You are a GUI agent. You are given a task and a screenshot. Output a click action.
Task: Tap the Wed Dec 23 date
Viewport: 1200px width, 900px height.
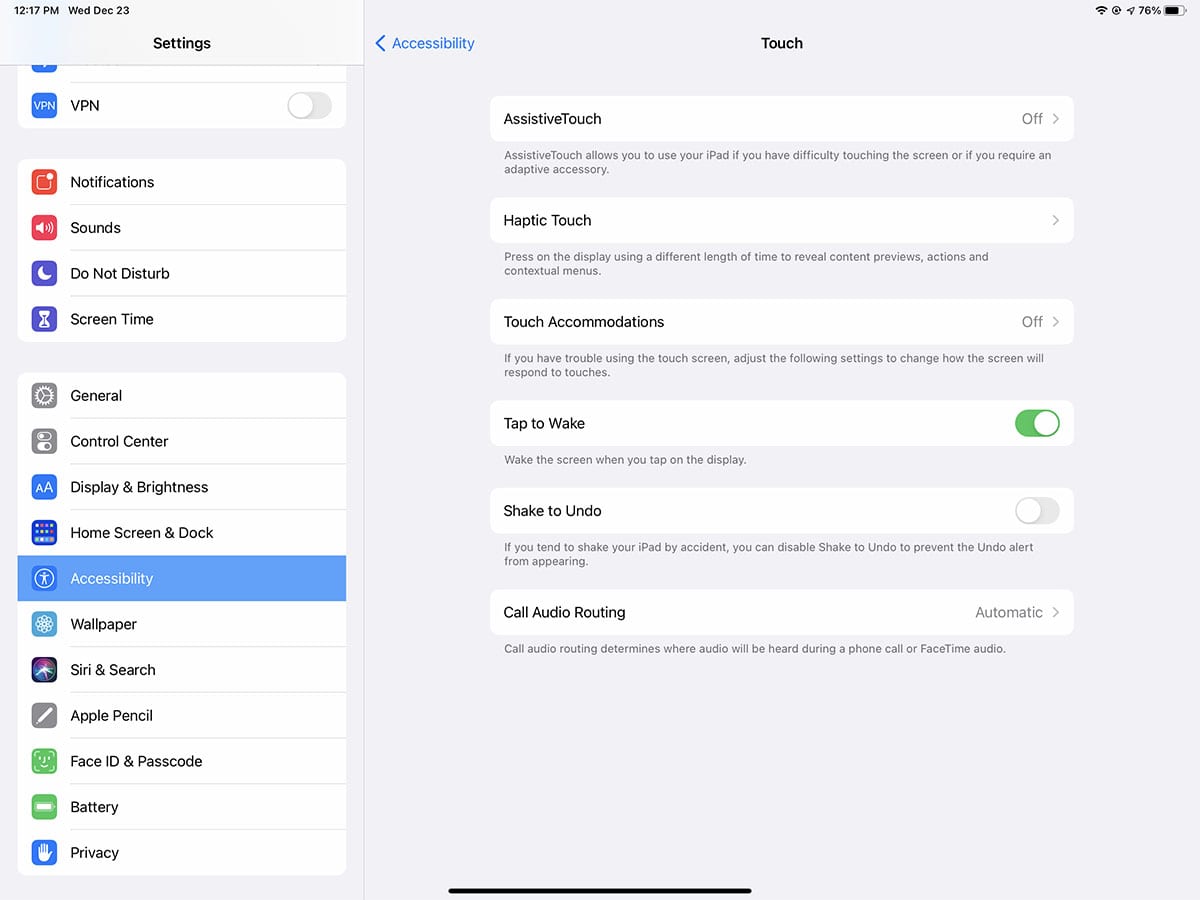(x=98, y=10)
